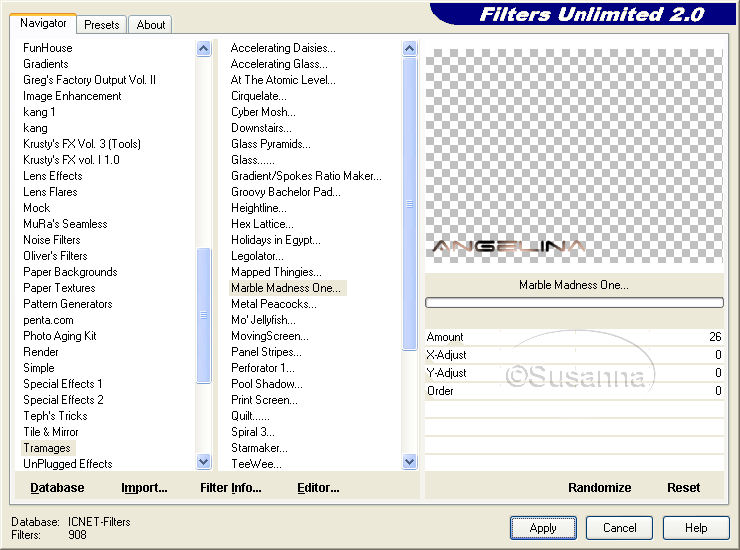The image size is (740, 550).
Task: Open Filter Info...
Action: [x=230, y=488]
